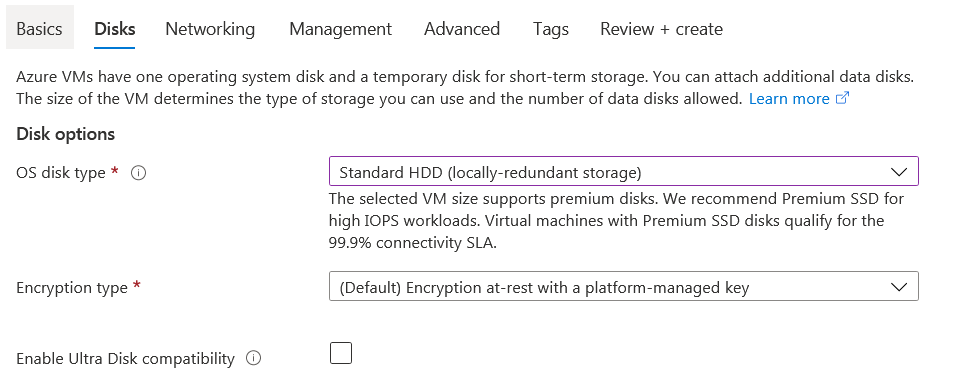Image resolution: width=958 pixels, height=384 pixels.
Task: Go to the Networking tab
Action: 210,29
